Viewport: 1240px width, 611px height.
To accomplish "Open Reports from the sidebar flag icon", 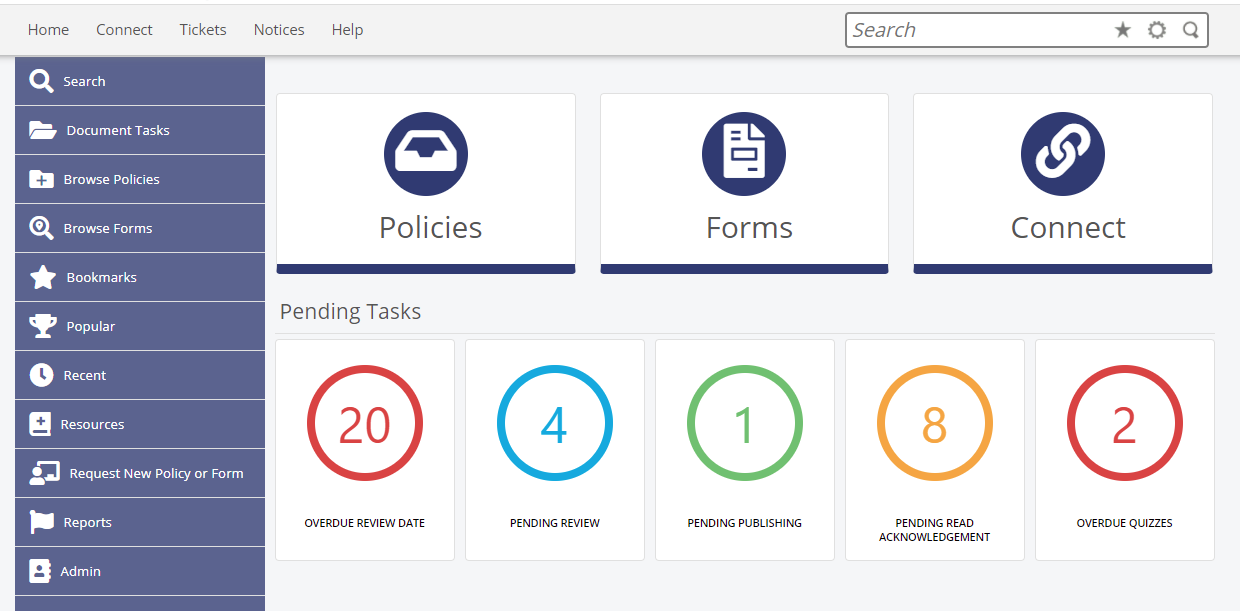I will [40, 522].
